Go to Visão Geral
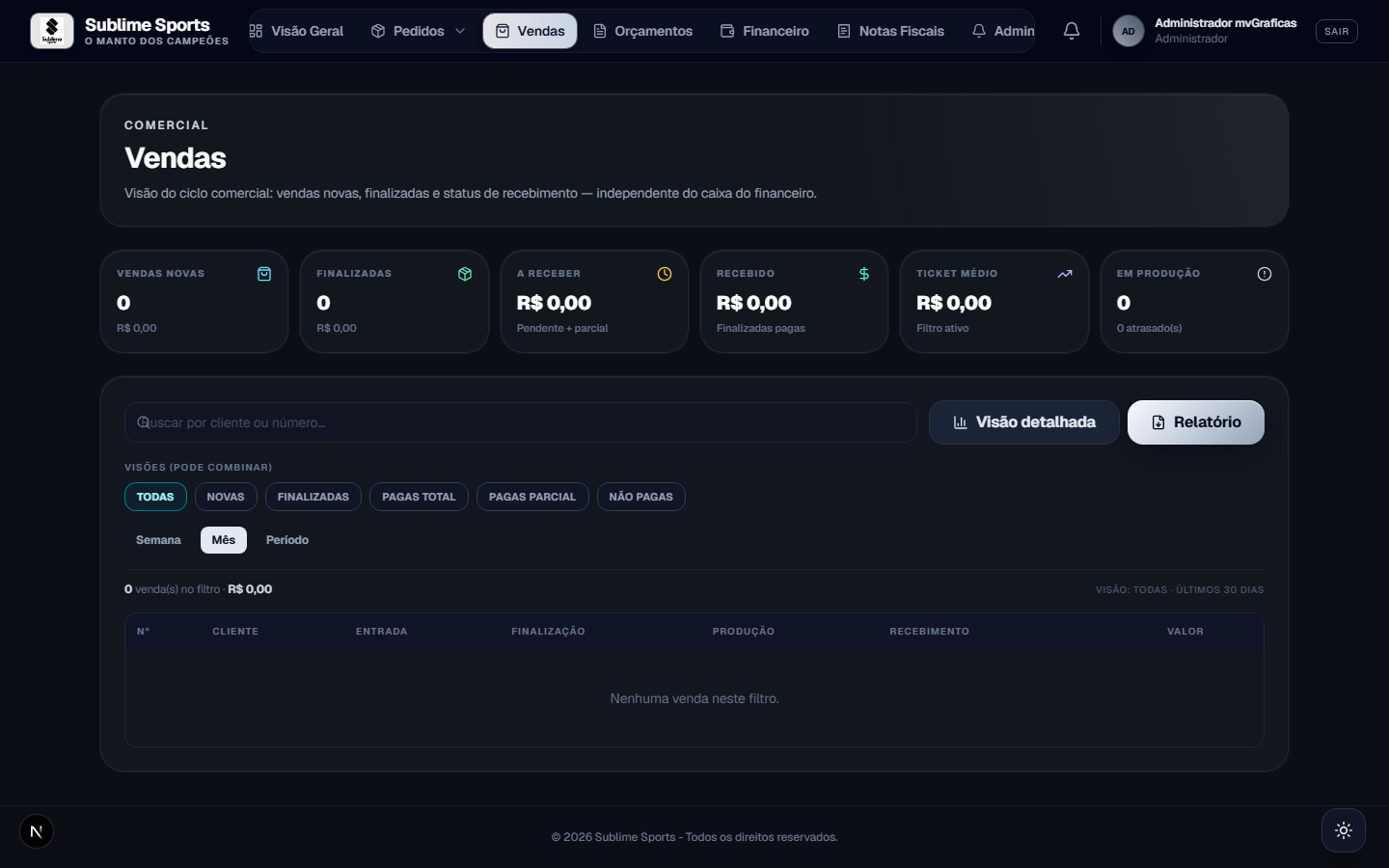 [x=296, y=31]
